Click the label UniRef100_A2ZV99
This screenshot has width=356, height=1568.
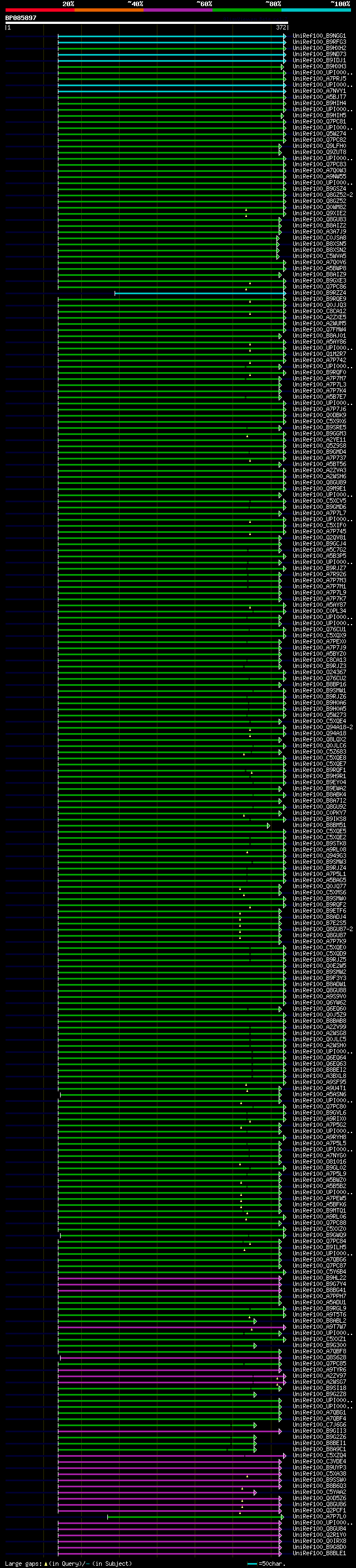pos(319,1027)
